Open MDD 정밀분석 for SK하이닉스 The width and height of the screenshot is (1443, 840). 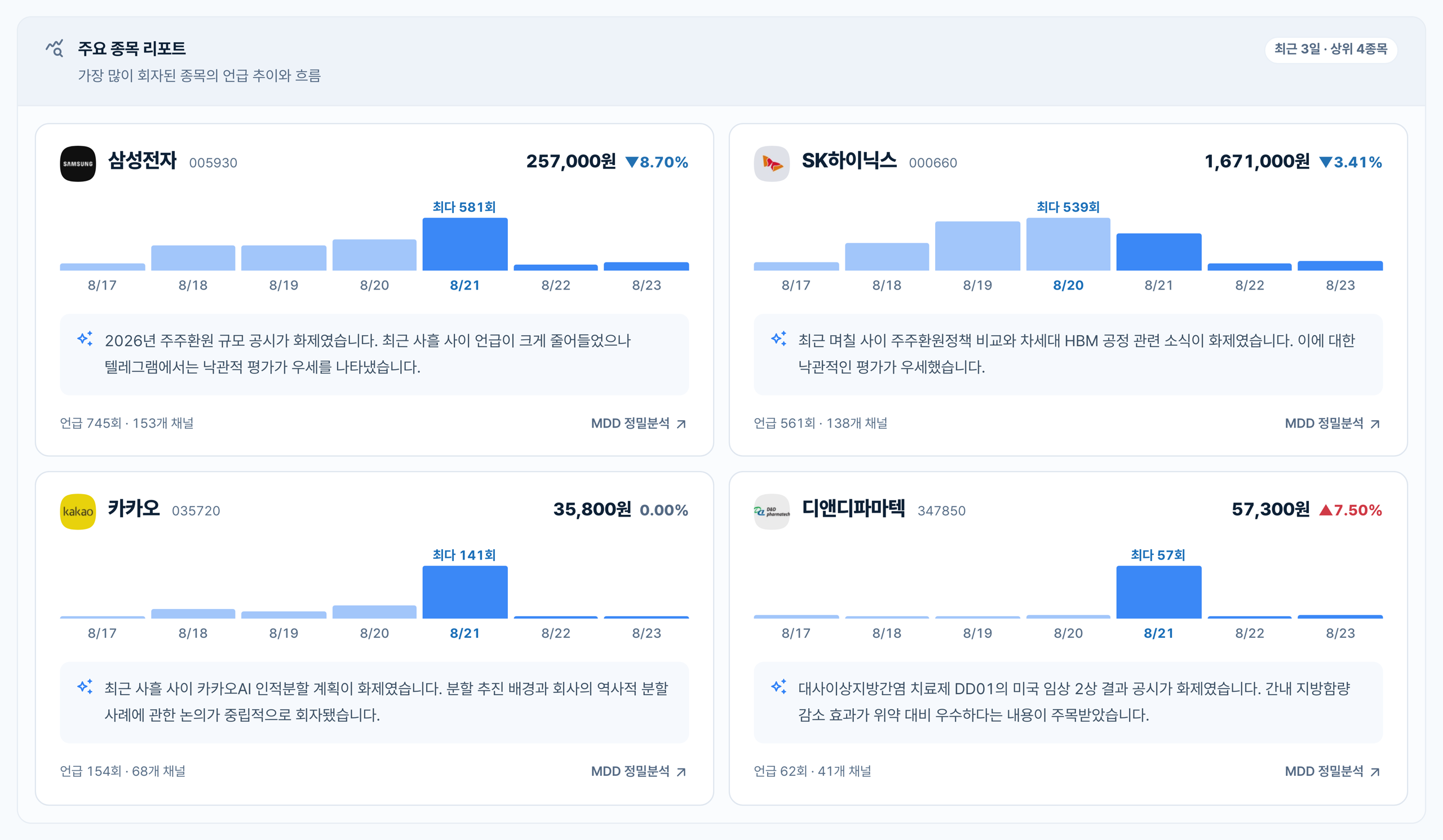[x=1333, y=424]
